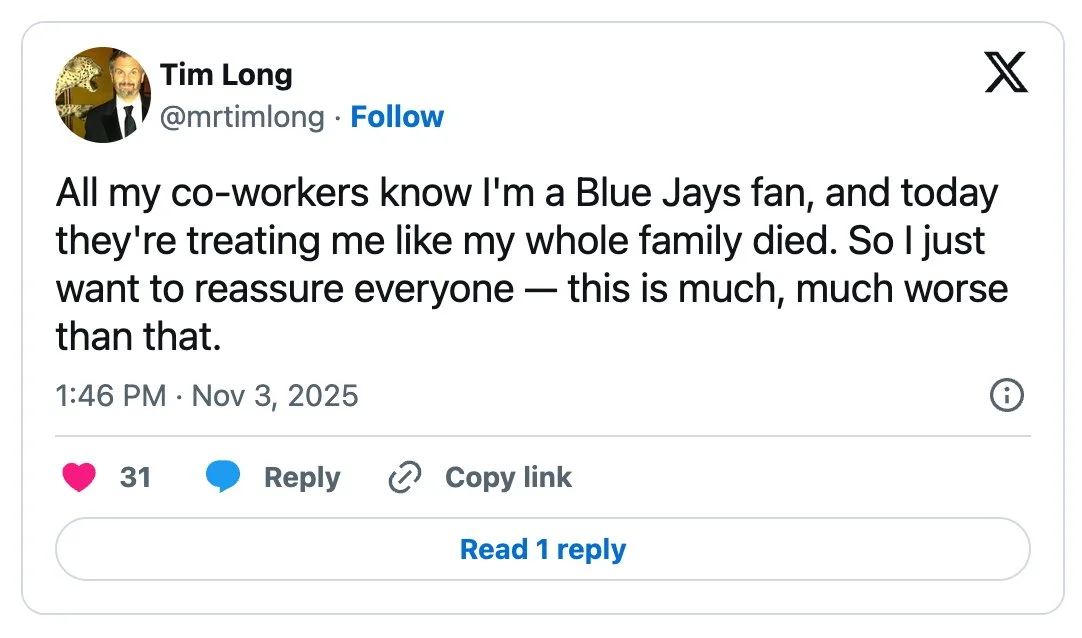Viewport: 1082px width, 638px height.
Task: Open the @mrtimlong handle link
Action: [242, 117]
